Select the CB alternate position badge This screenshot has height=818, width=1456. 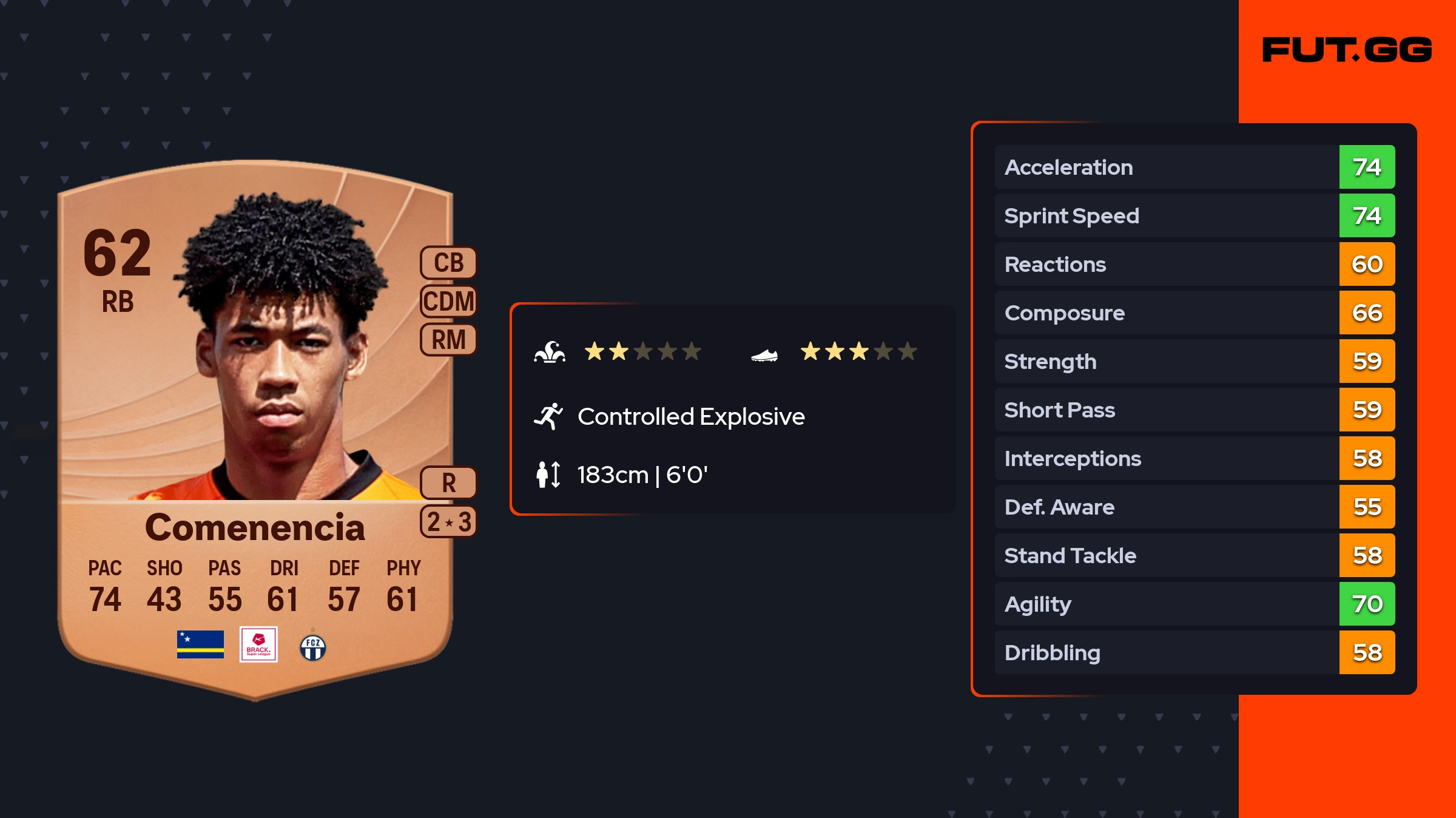click(x=449, y=263)
